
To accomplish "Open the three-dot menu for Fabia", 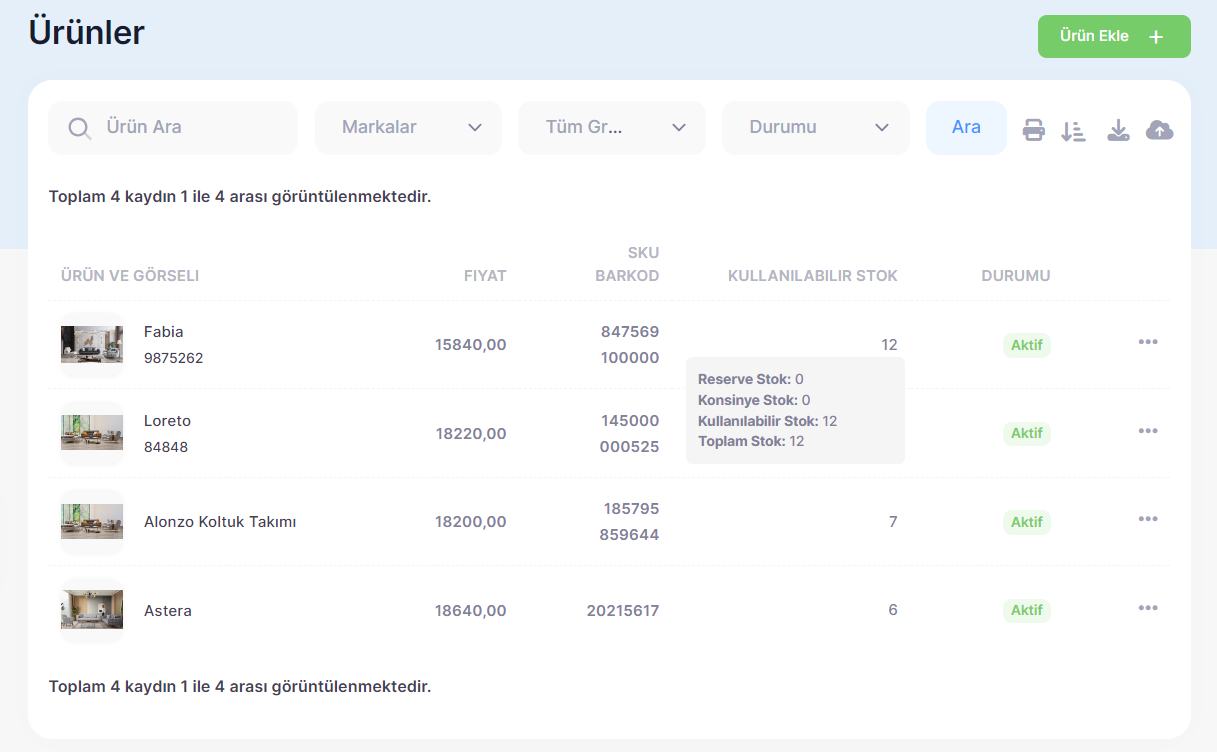I will [1148, 342].
